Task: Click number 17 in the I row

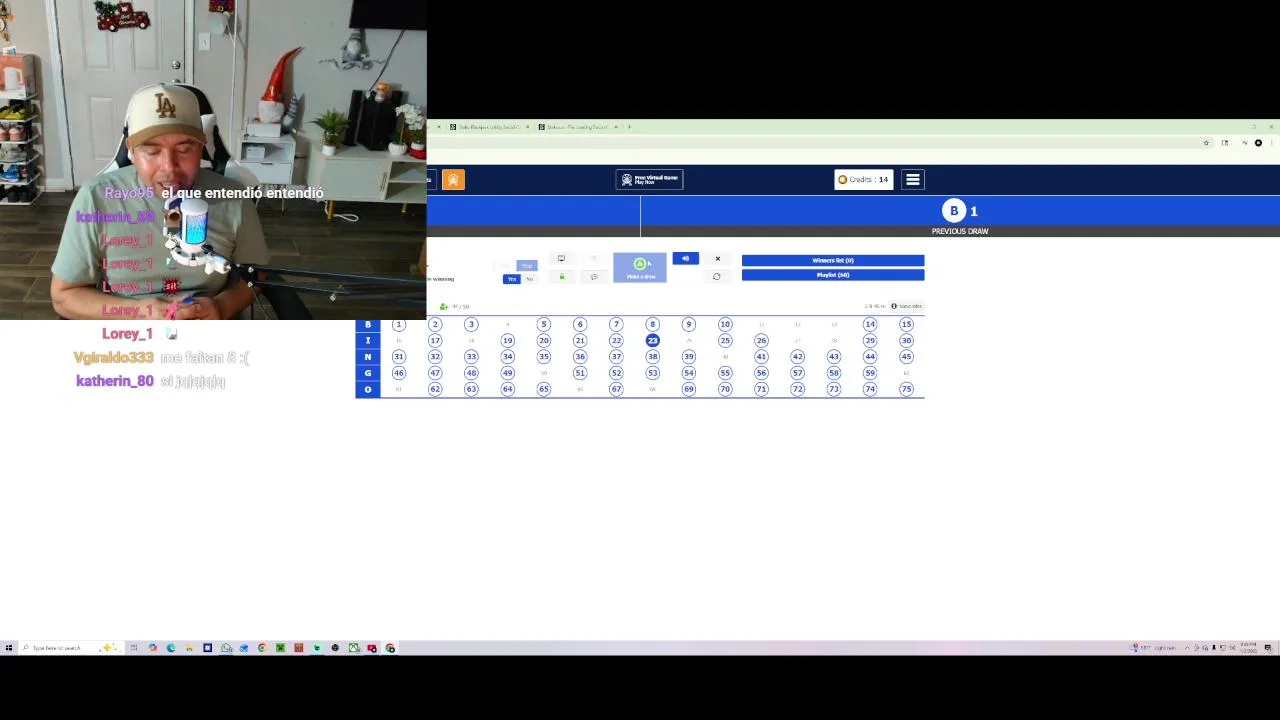Action: (x=435, y=340)
